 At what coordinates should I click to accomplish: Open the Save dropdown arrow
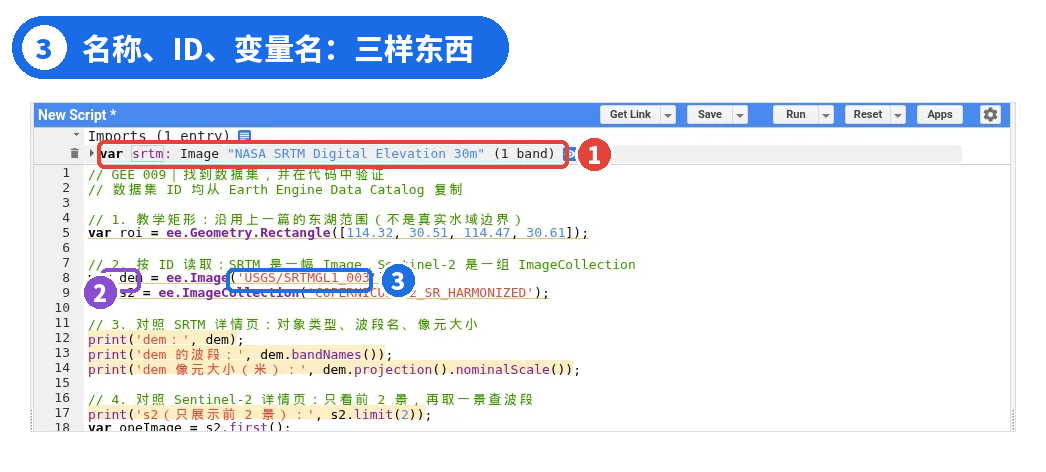coord(740,115)
